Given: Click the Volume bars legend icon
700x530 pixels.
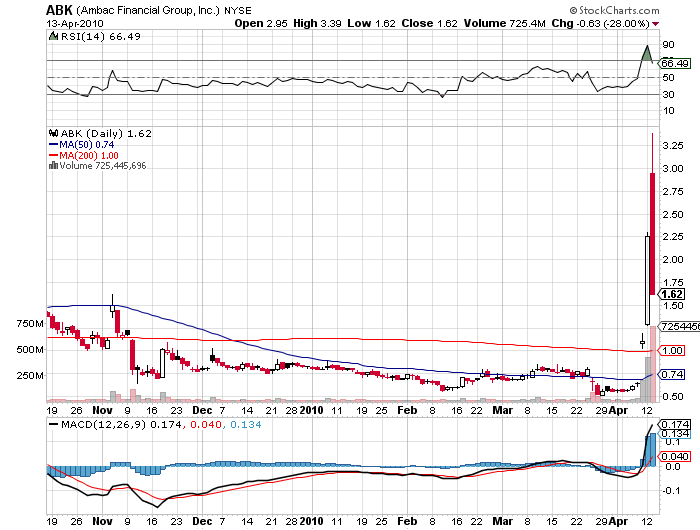Looking at the screenshot, I should coord(53,165).
